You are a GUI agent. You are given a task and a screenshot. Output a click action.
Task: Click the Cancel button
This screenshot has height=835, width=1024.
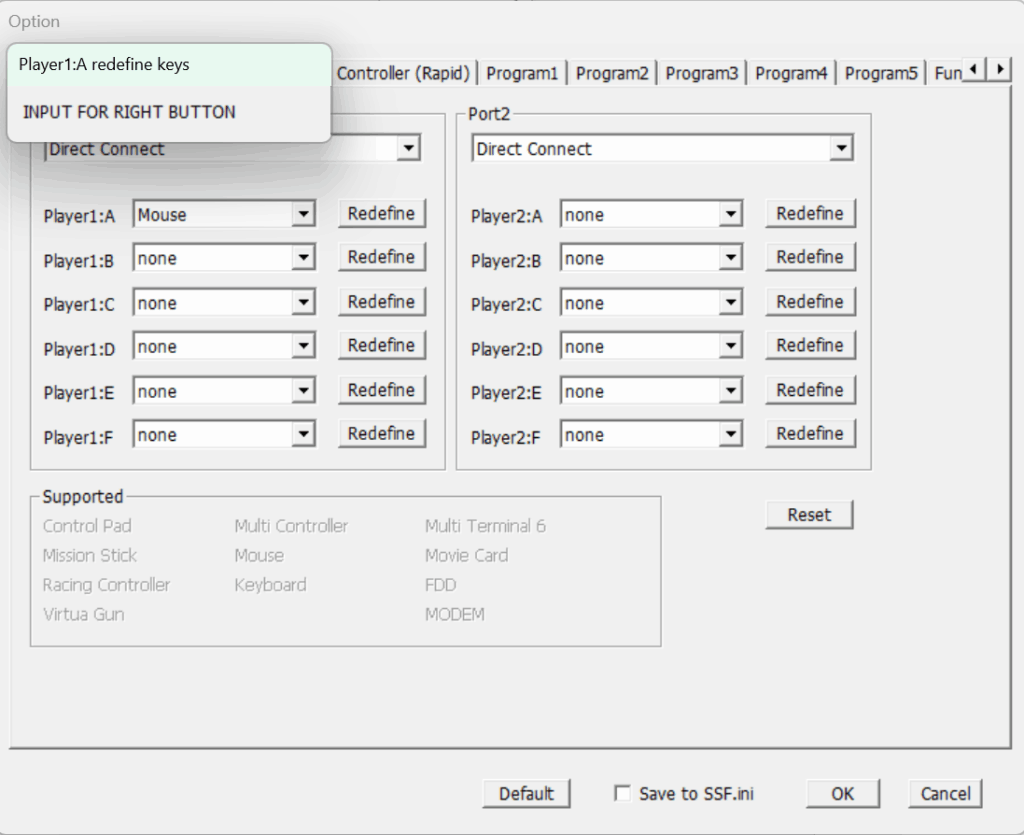coord(945,794)
